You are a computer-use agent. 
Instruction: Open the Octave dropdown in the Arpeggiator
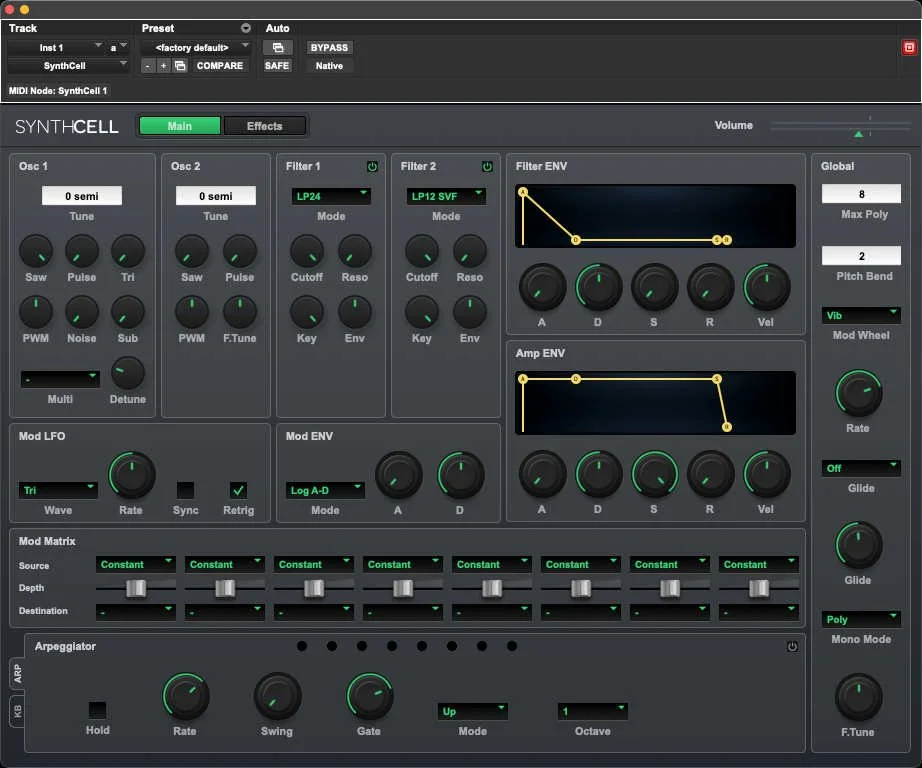[592, 711]
